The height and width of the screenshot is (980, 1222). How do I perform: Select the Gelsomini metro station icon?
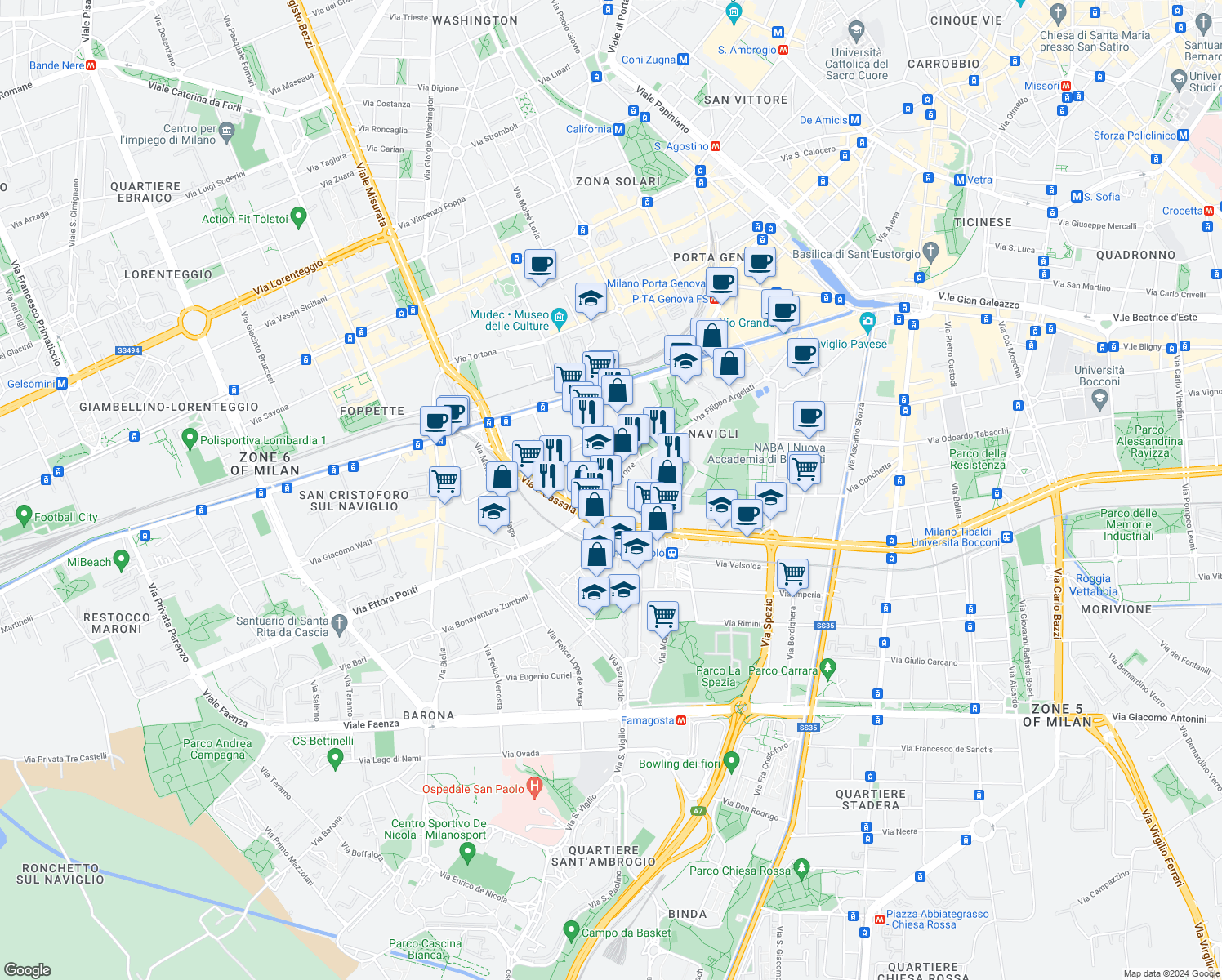coord(62,384)
